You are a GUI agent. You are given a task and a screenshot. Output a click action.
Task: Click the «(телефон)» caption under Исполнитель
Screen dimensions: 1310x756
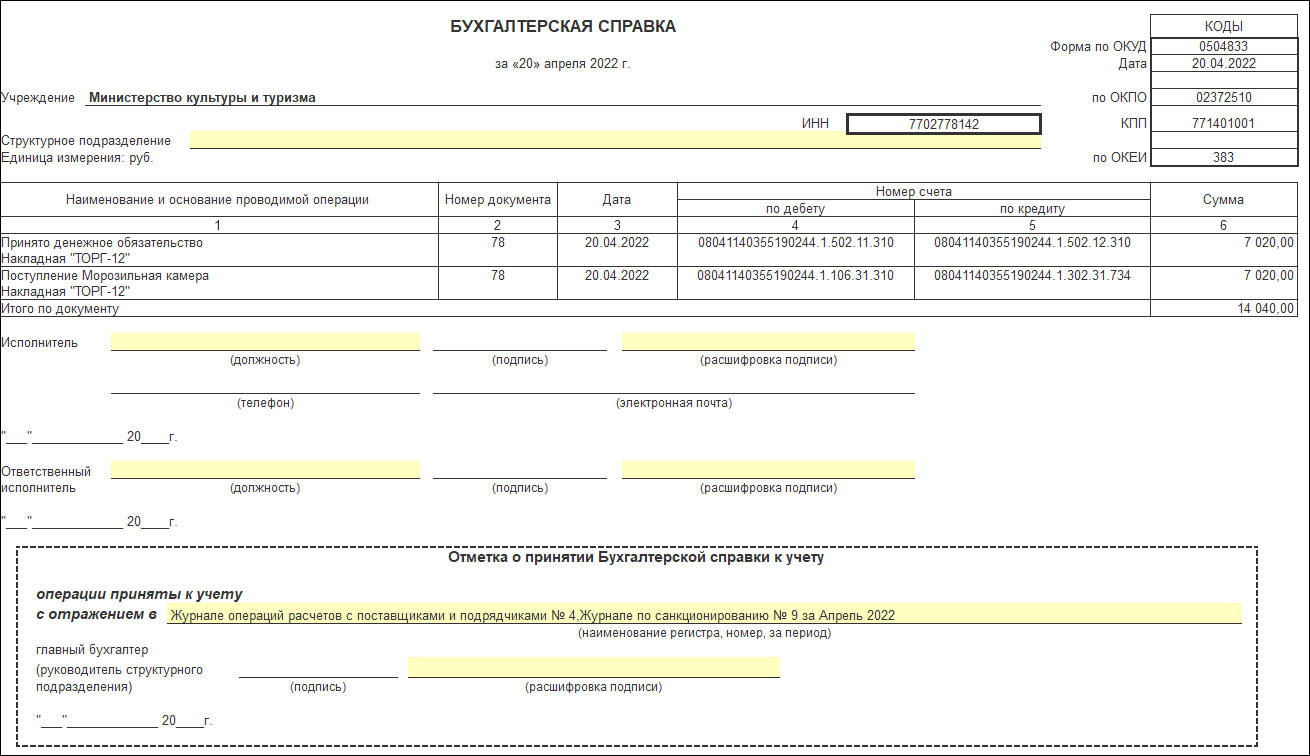[265, 403]
